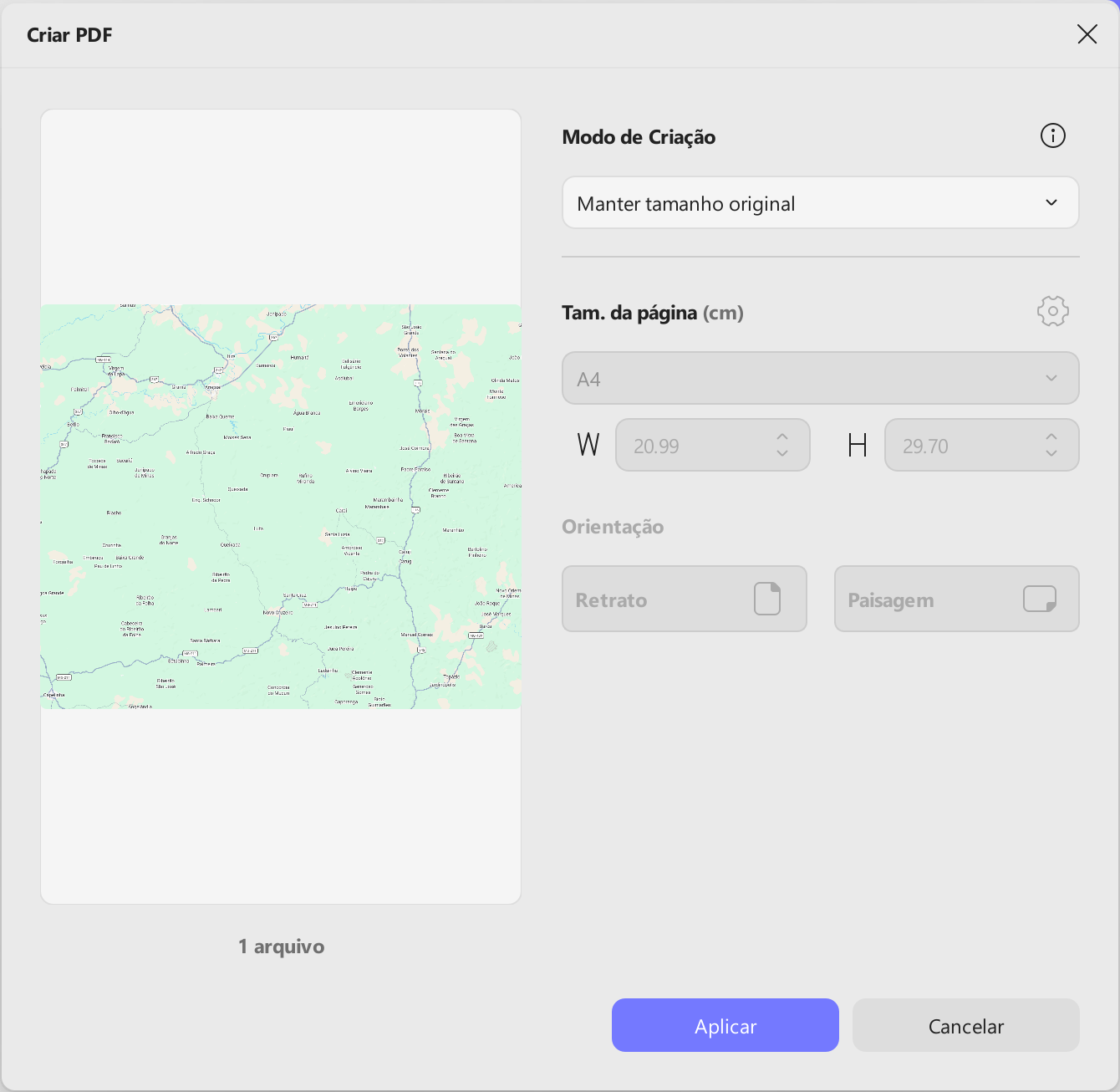
Task: Increase height with up stepper arrow
Action: tap(1051, 436)
